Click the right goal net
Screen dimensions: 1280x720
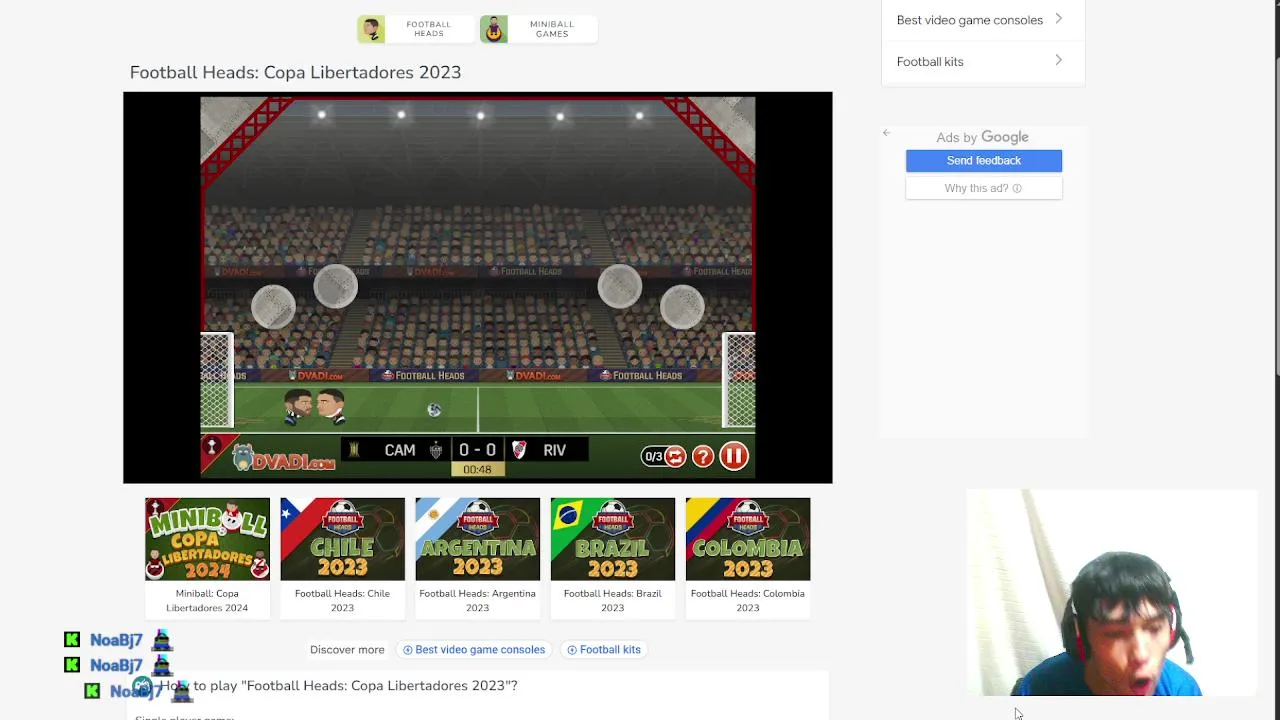[739, 380]
